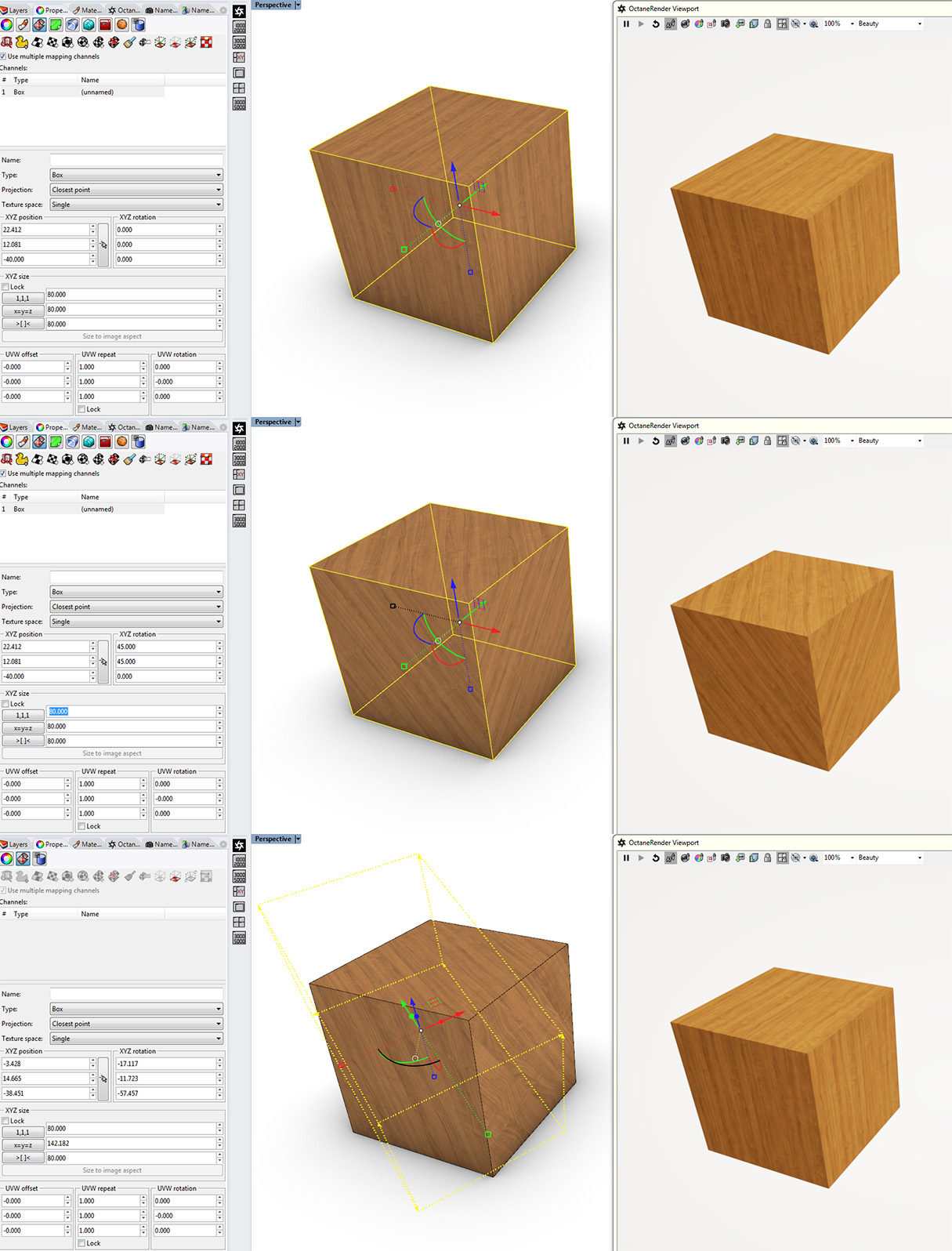Screen dimensions: 952x1251
Task: Click the orange sphere properties icon in top panel
Action: [121, 25]
